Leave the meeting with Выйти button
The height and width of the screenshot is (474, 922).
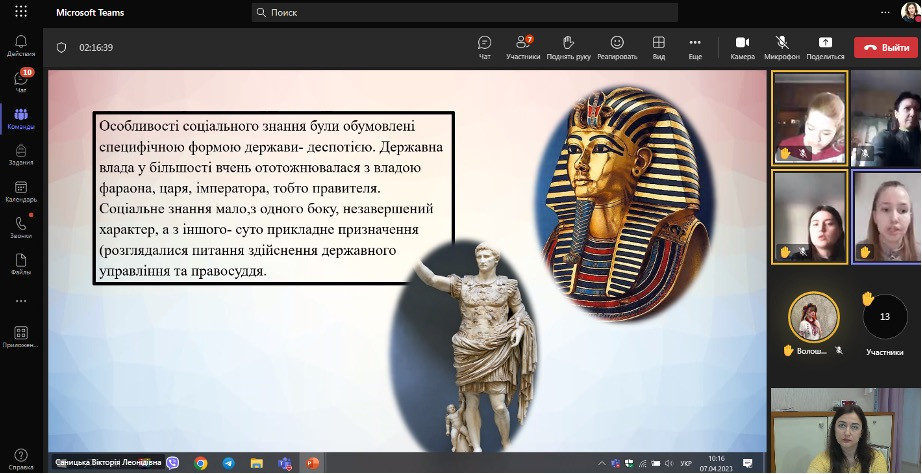(882, 47)
